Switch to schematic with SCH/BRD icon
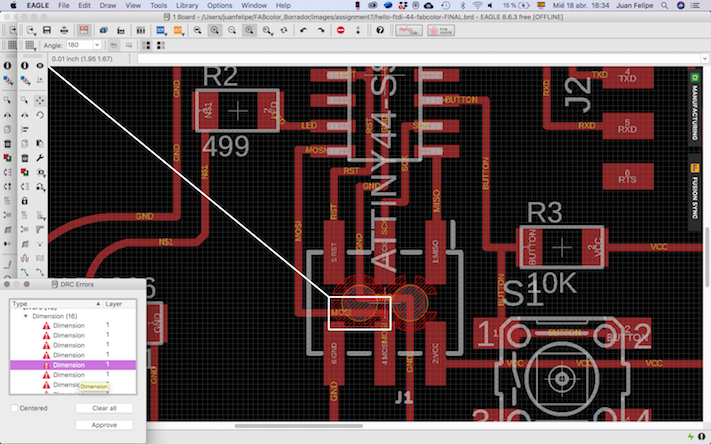The image size is (711, 444). coord(83,30)
